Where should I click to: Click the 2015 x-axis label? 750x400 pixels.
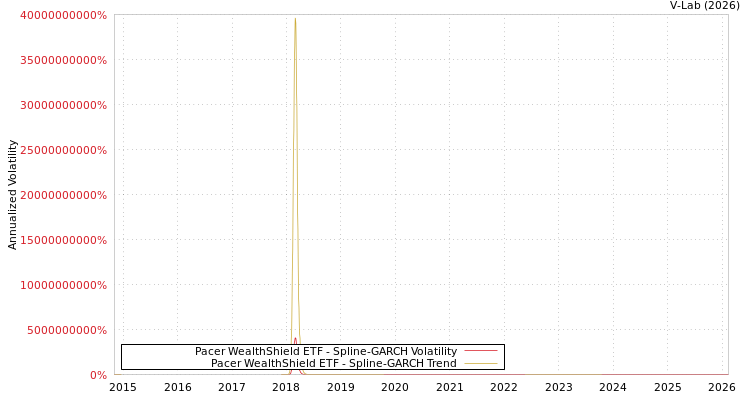tap(123, 387)
